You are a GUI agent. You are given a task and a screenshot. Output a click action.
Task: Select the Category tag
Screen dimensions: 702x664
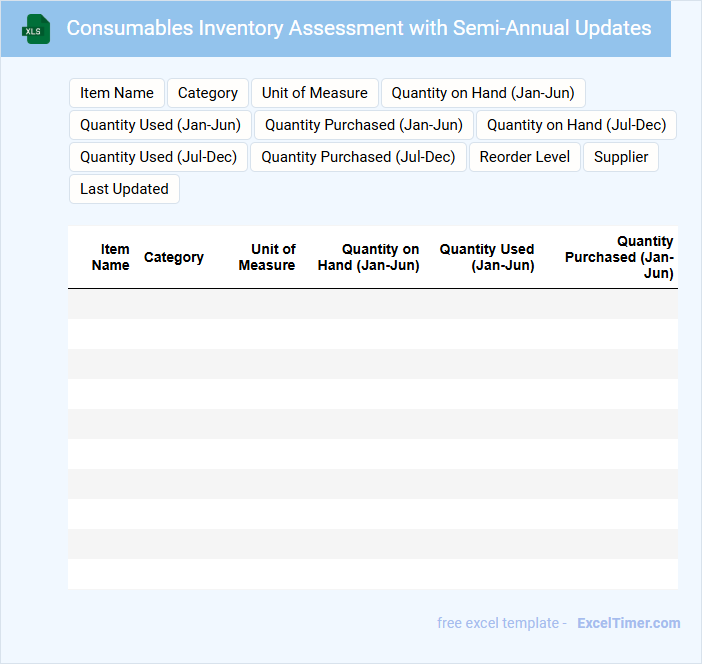point(208,93)
